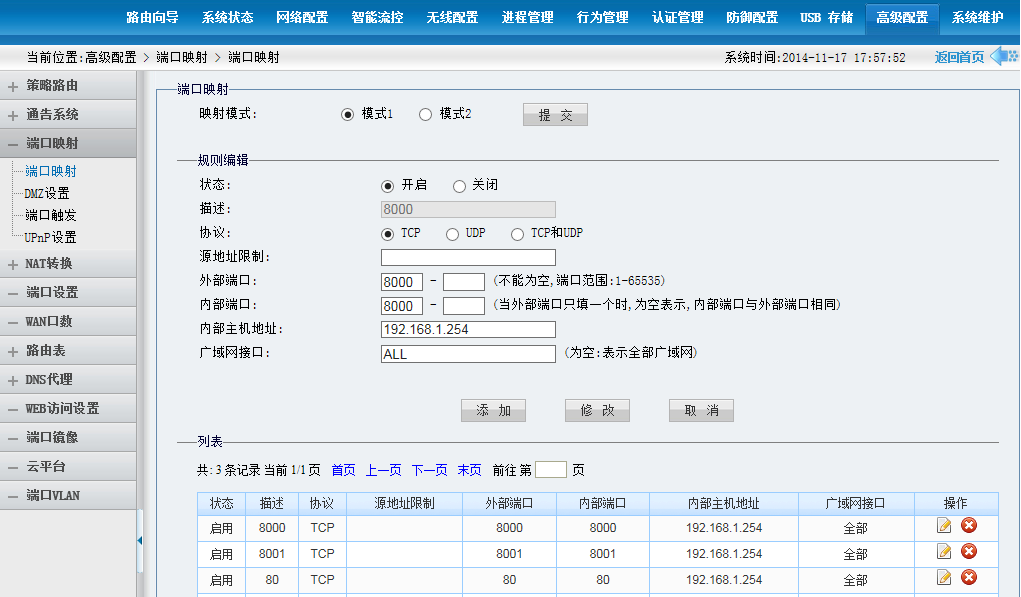This screenshot has height=597, width=1021.
Task: Open DMZ设置 in the sidebar
Action: [47, 194]
